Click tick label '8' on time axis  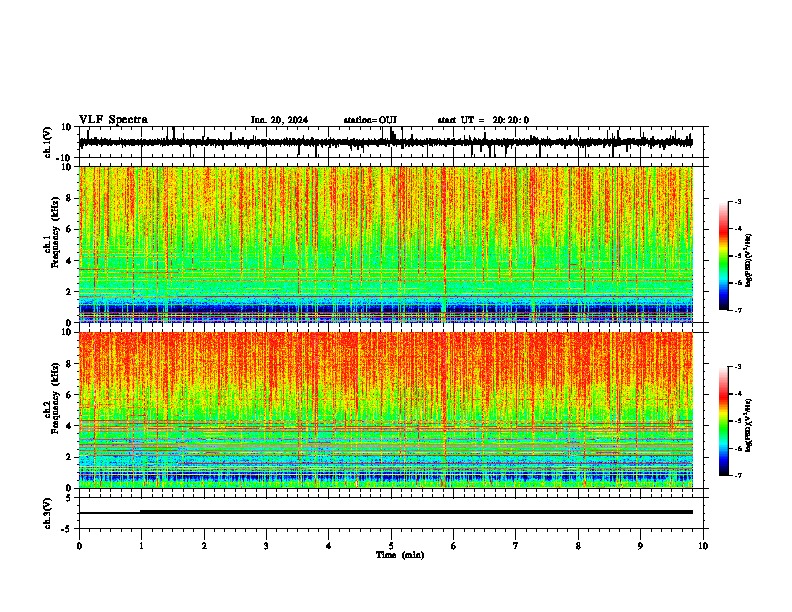[578, 546]
